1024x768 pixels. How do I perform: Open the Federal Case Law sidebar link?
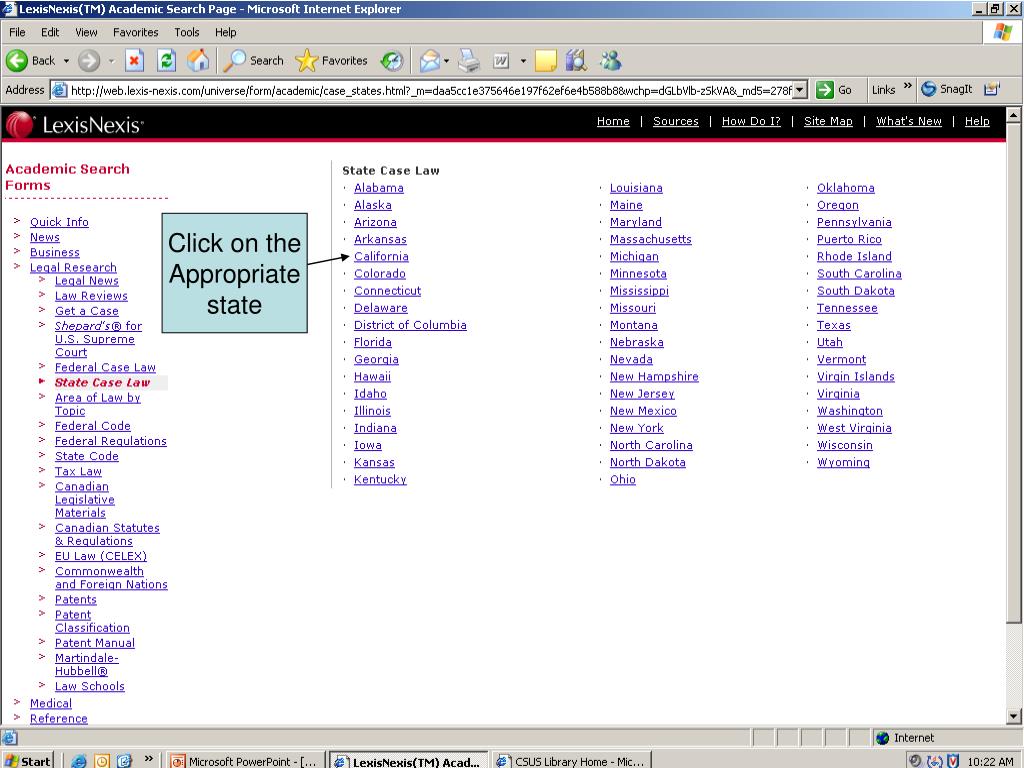(x=105, y=368)
